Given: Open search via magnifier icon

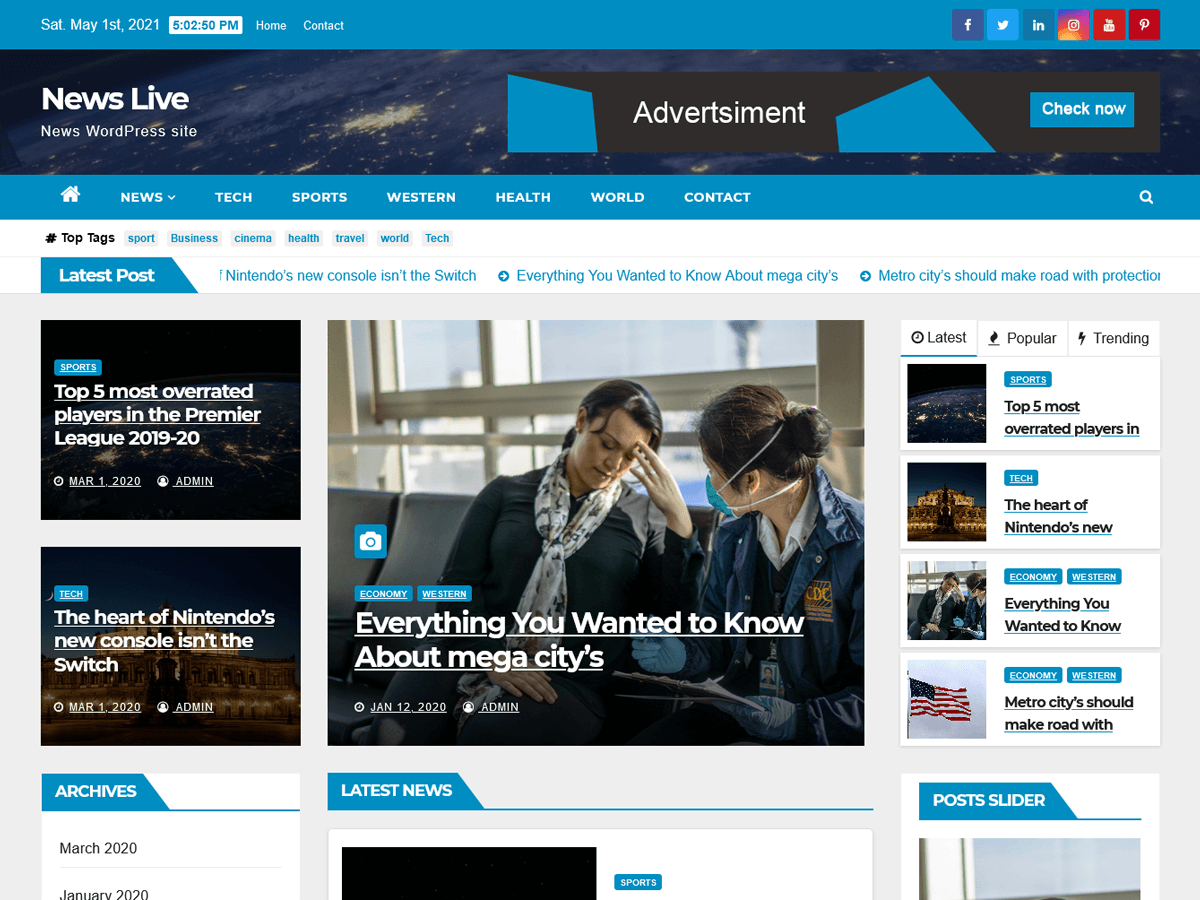Looking at the screenshot, I should 1146,197.
